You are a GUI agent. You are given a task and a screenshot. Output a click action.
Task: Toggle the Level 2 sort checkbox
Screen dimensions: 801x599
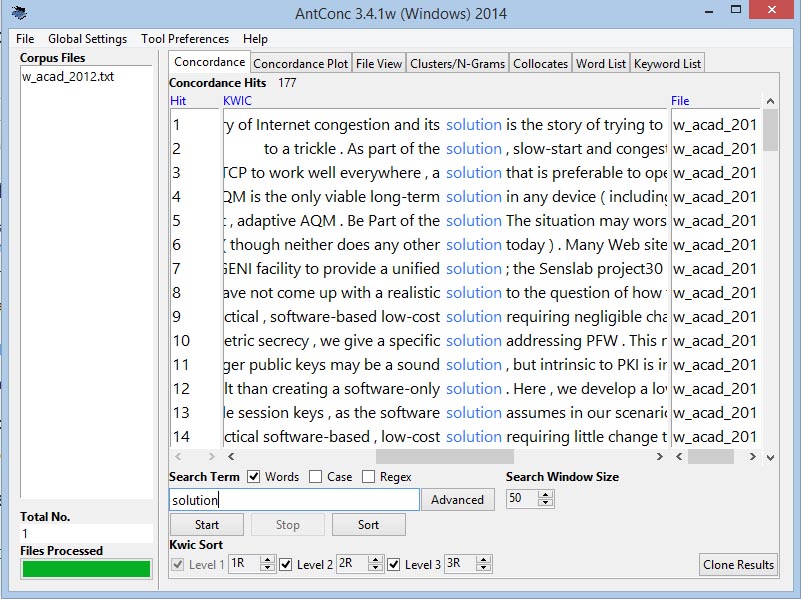tap(286, 564)
